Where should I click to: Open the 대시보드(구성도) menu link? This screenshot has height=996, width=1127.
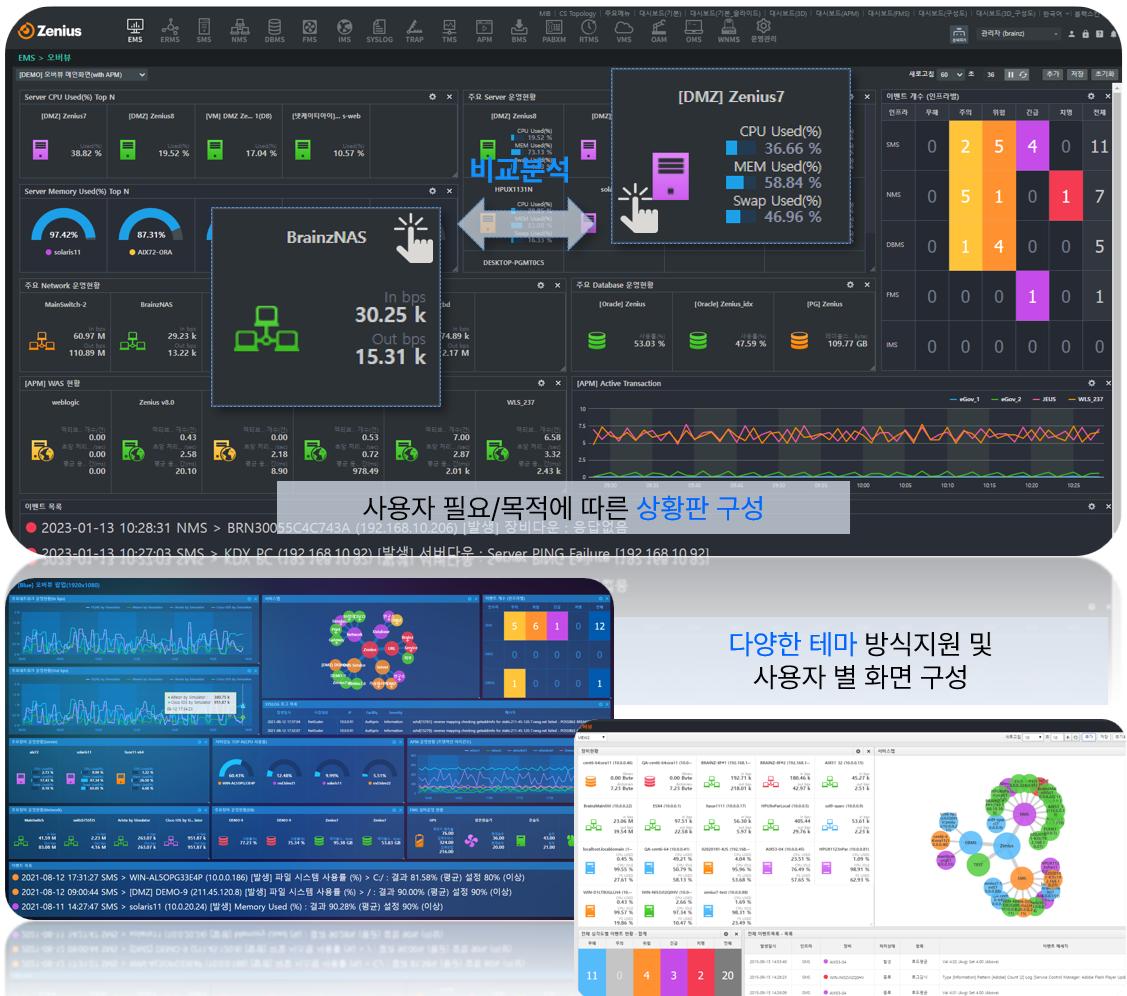(942, 13)
